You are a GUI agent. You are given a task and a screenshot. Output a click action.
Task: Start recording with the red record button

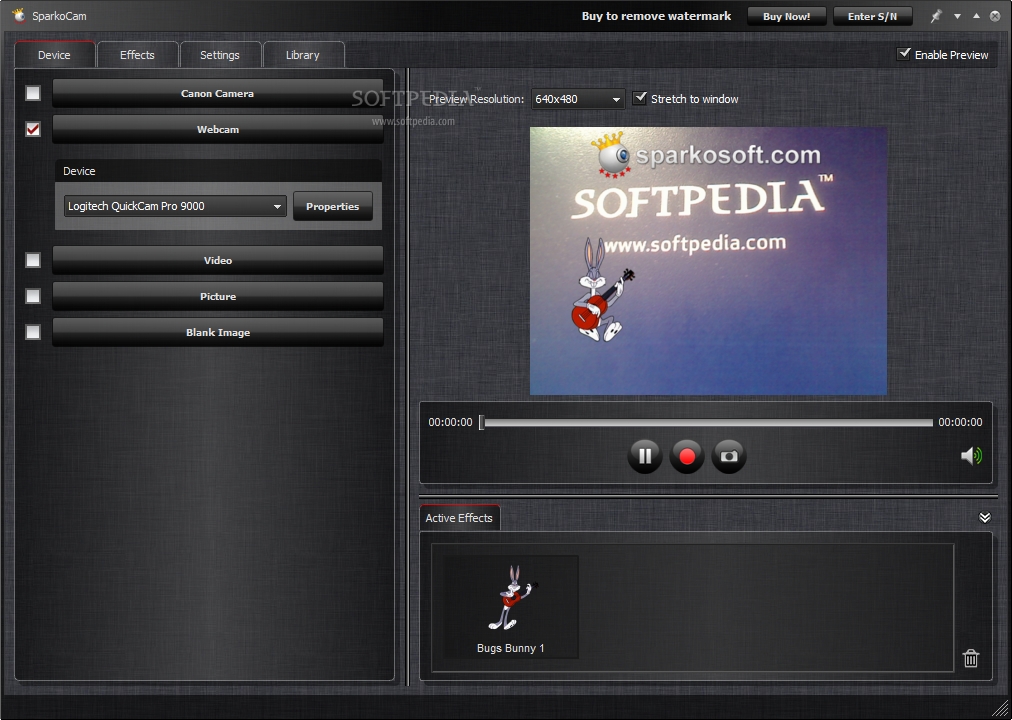(x=687, y=456)
